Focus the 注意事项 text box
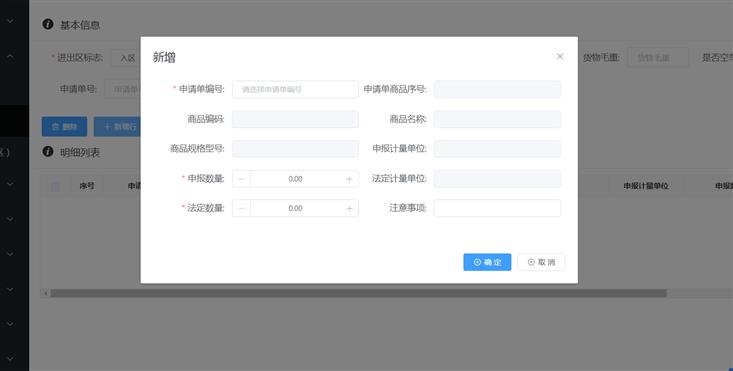Screen dimensions: 733x371 [497, 208]
